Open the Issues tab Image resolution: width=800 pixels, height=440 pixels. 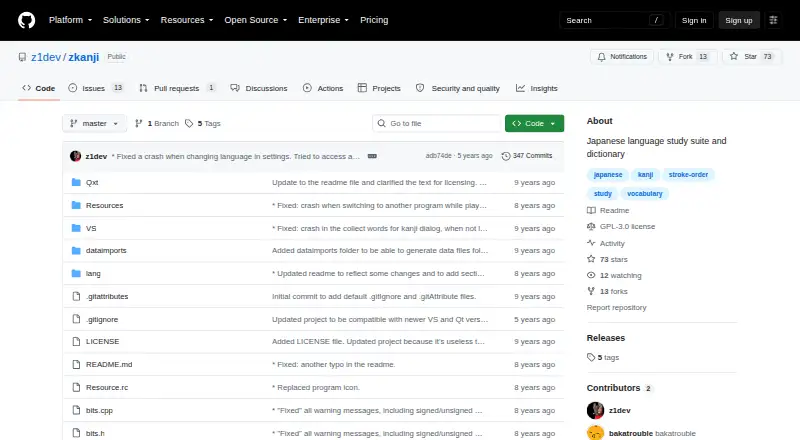point(96,88)
